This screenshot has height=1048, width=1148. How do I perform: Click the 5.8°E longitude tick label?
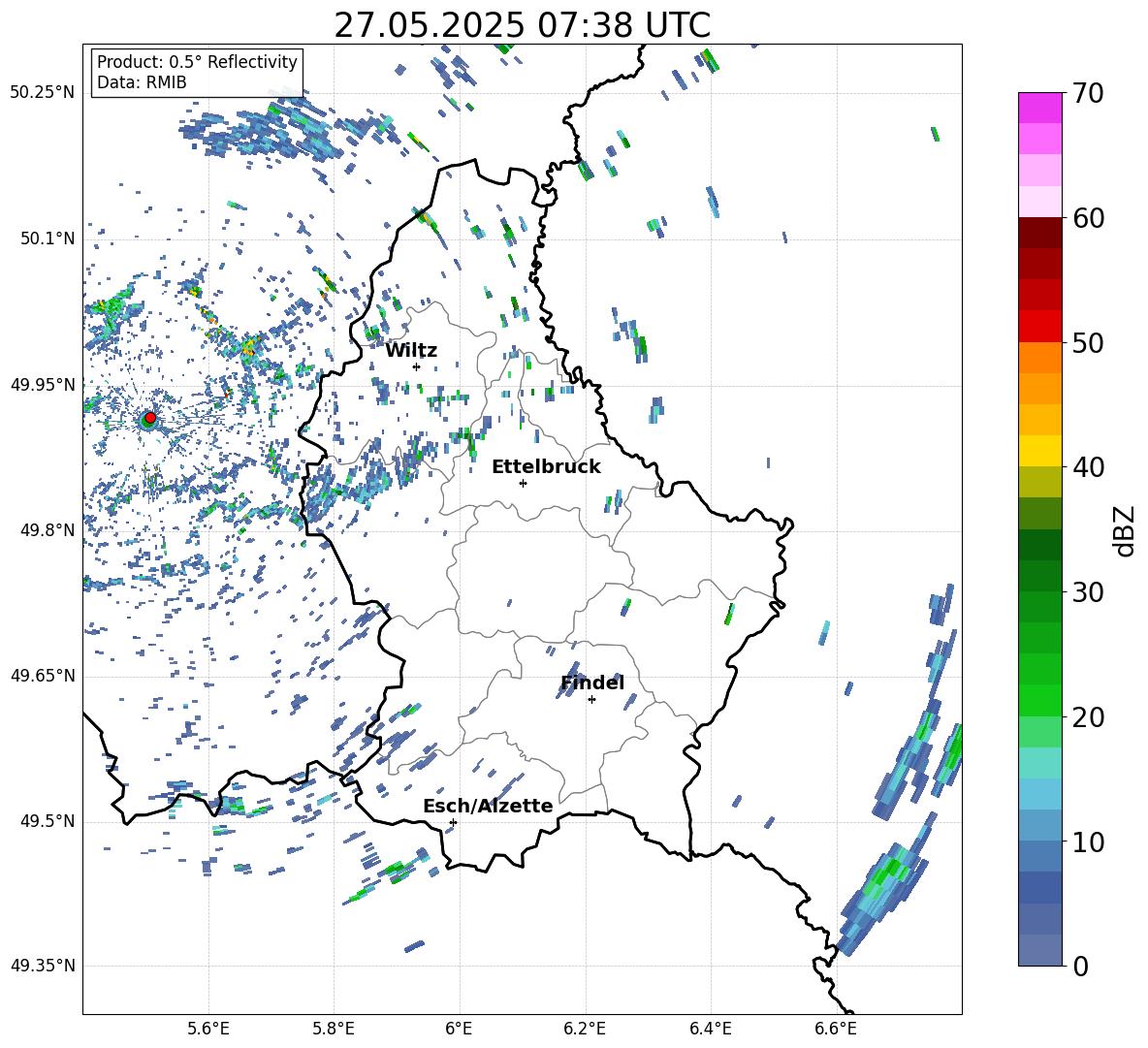pyautogui.click(x=334, y=1029)
